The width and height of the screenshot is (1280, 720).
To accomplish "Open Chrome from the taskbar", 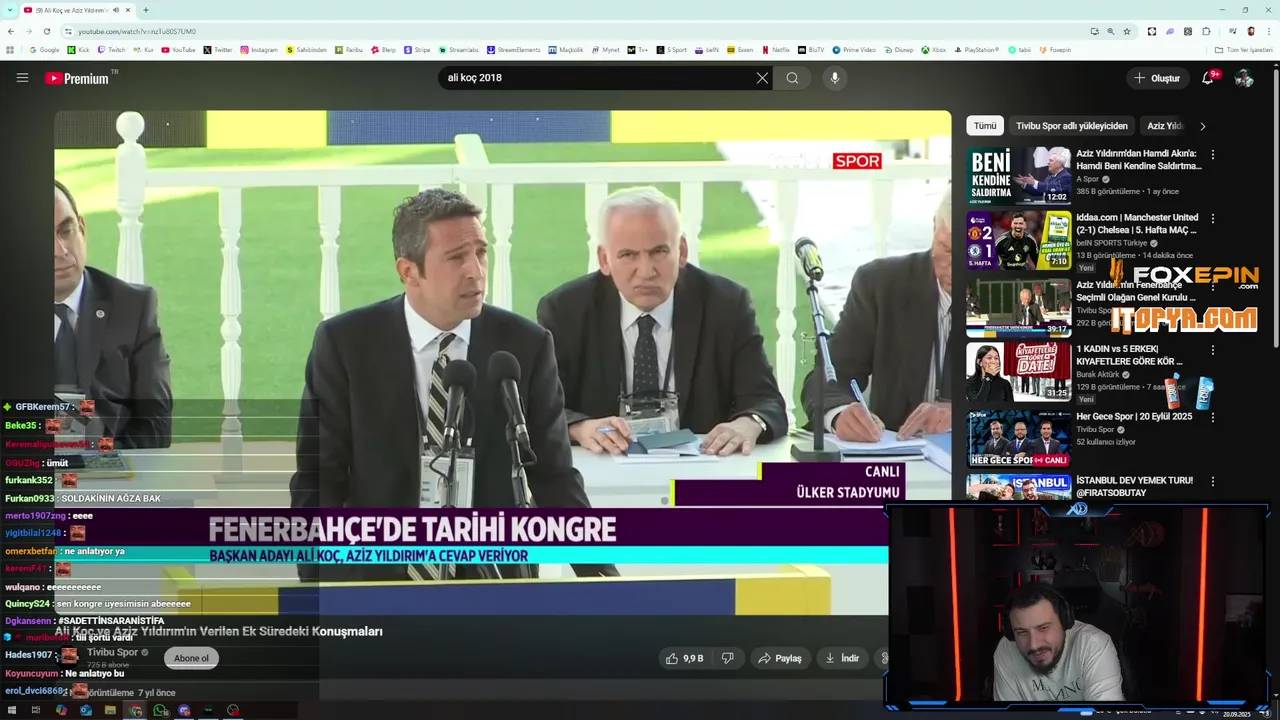I will pyautogui.click(x=135, y=710).
